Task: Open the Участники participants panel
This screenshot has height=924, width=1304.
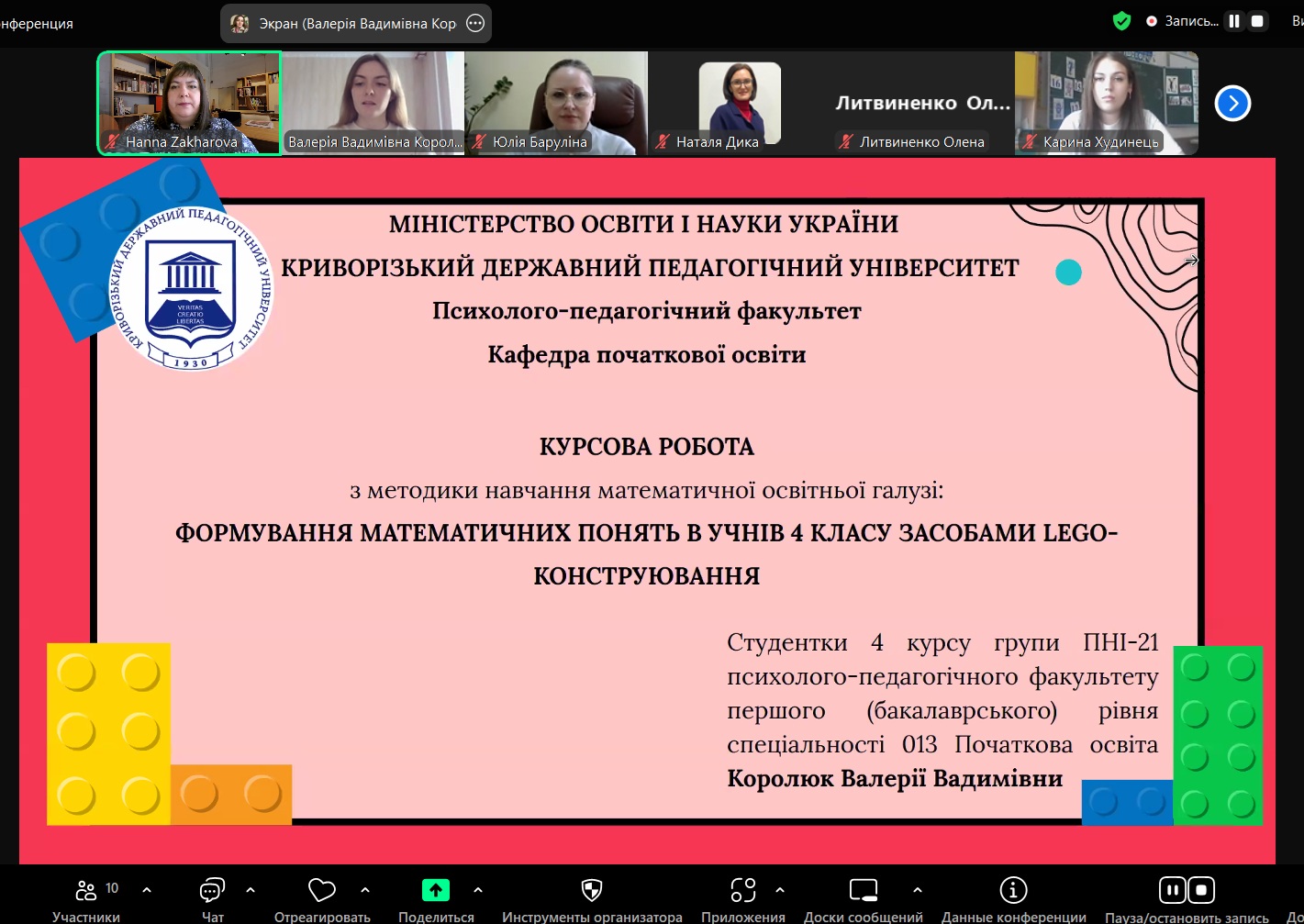Action: [86, 891]
